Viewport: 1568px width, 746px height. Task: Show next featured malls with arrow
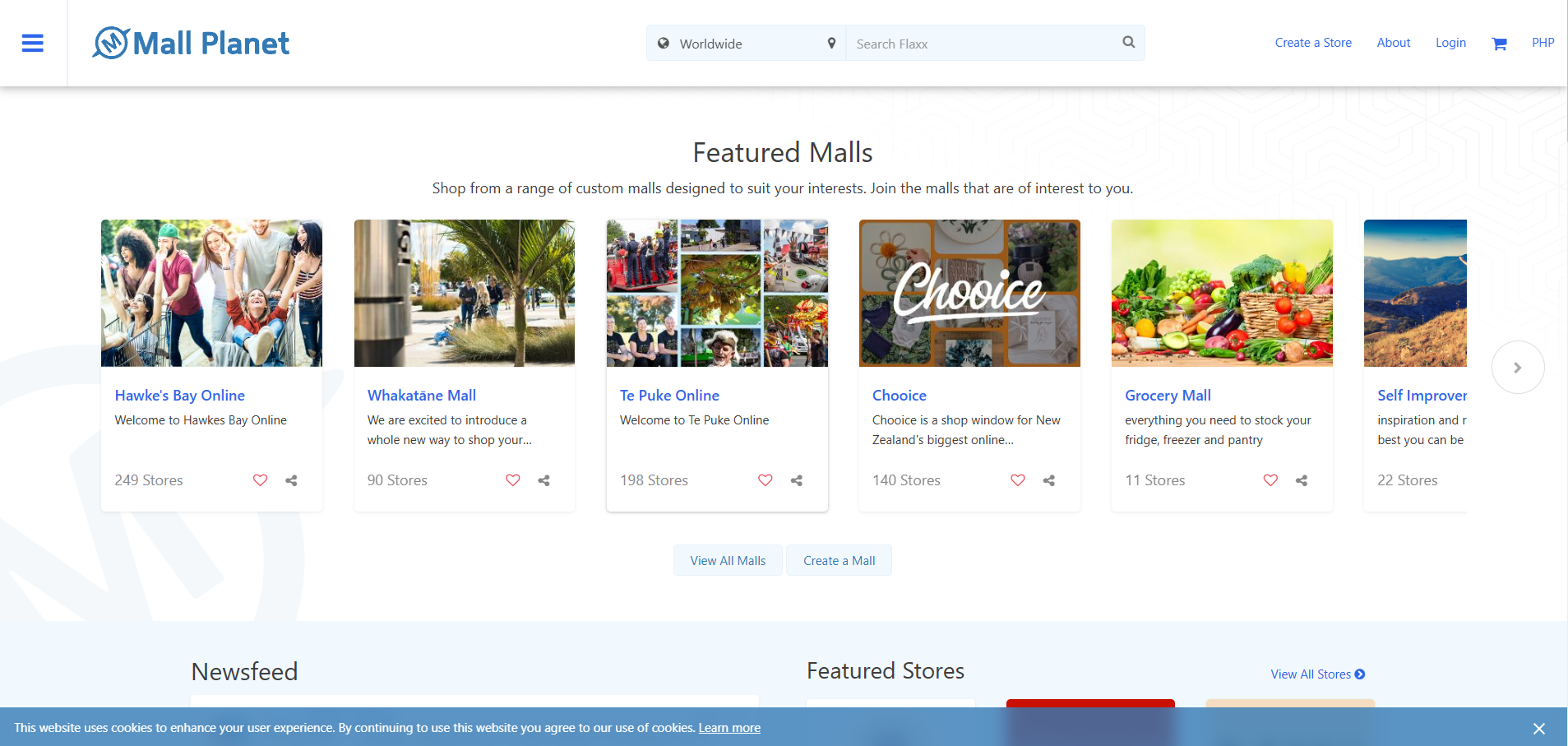1518,368
